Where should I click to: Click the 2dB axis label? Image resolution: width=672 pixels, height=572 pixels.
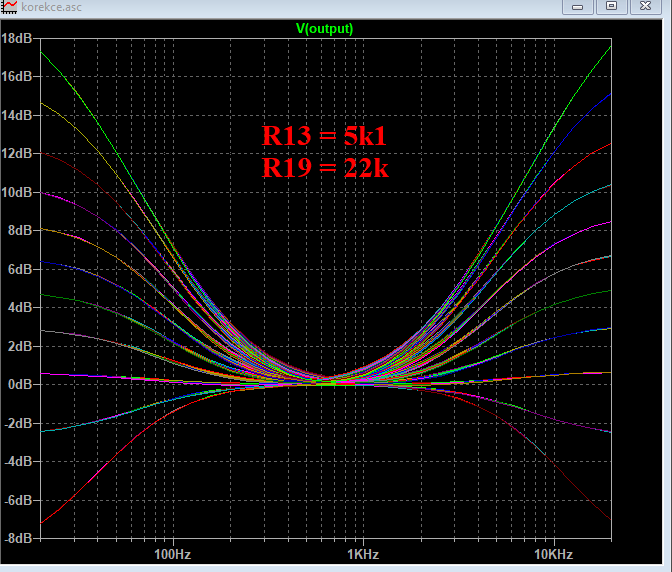(x=20, y=346)
